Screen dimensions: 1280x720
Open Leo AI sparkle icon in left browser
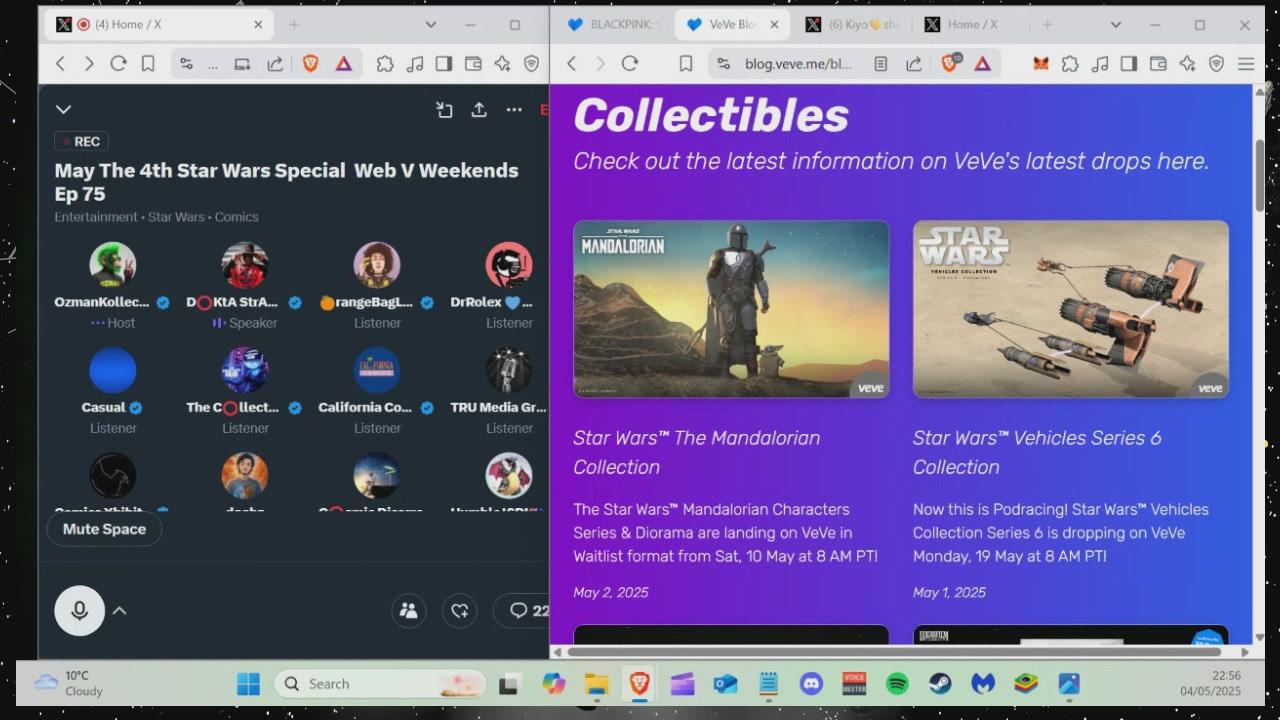pos(502,64)
